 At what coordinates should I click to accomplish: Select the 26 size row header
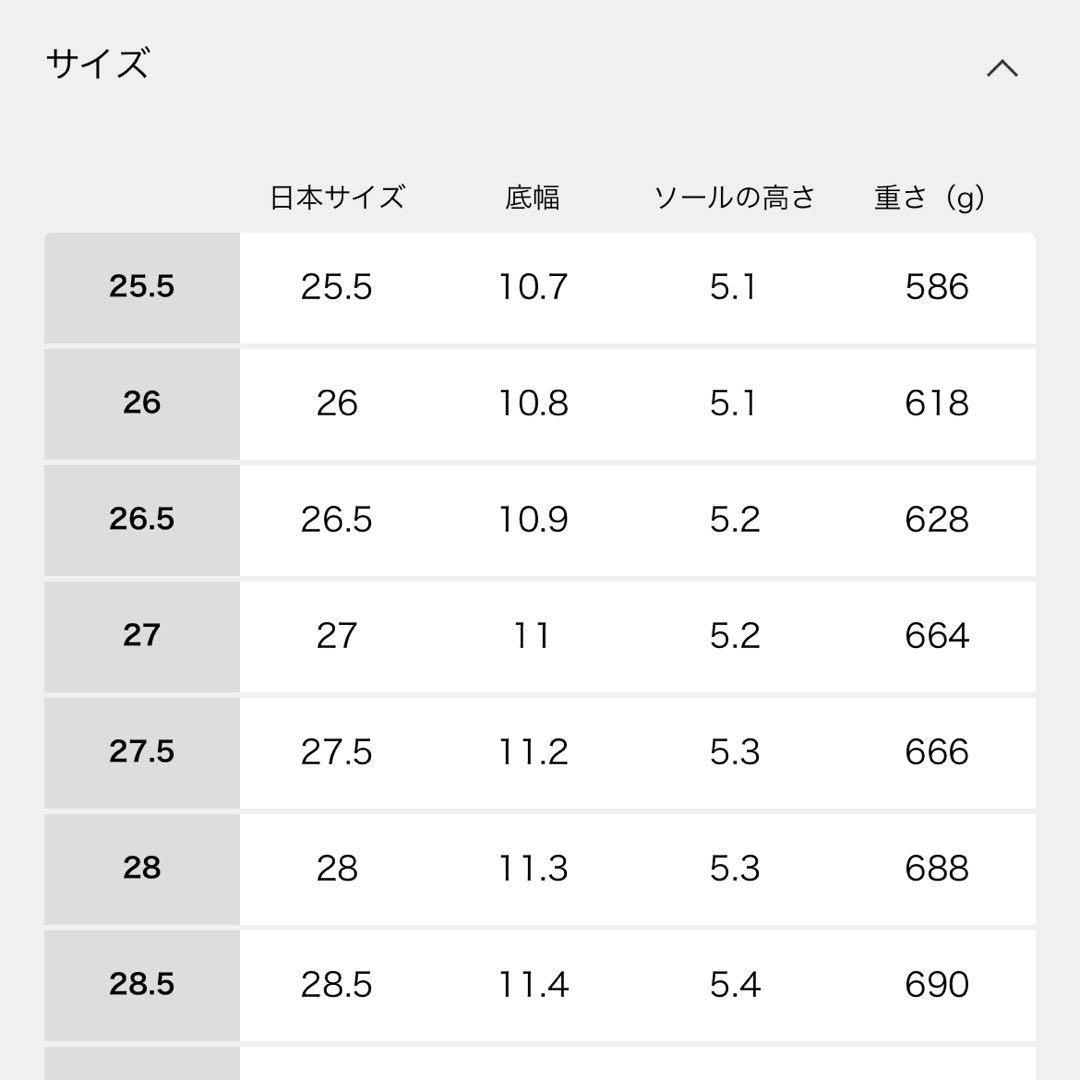click(x=140, y=404)
